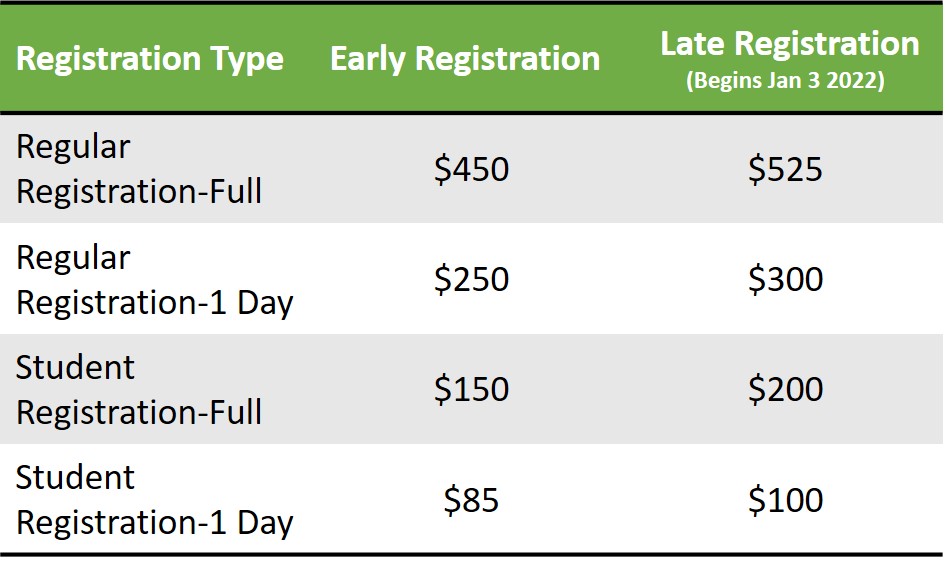Click the $250 early price
Viewport: 945px width, 567px height.
point(471,279)
